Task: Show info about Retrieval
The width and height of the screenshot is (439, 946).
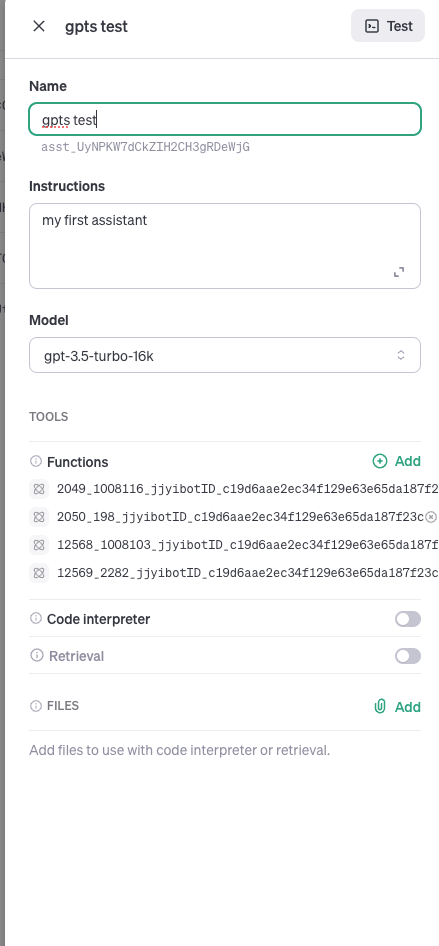Action: (x=37, y=655)
